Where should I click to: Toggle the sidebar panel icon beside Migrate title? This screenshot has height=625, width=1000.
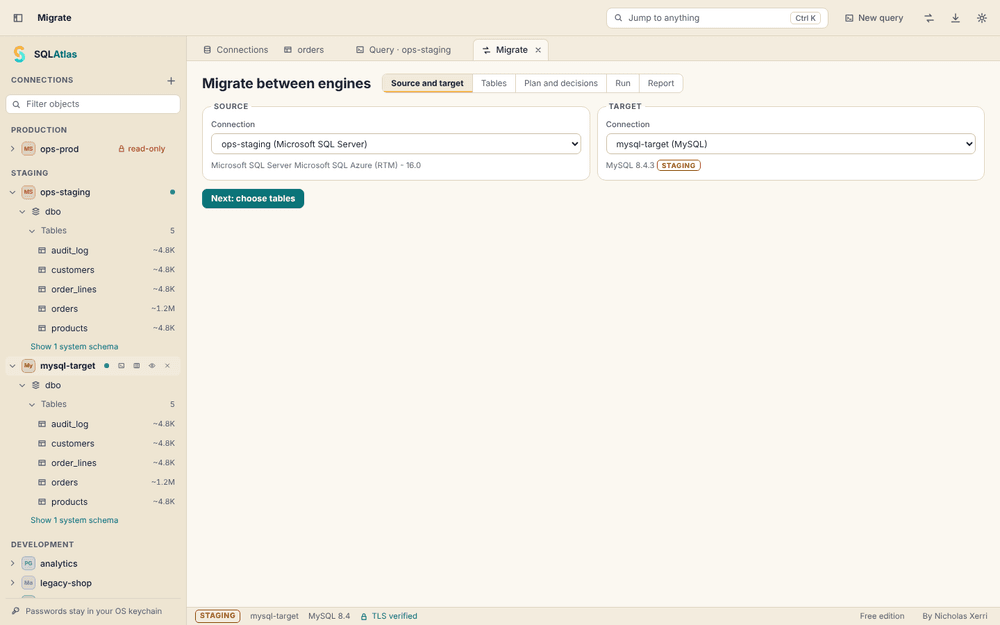click(x=18, y=18)
